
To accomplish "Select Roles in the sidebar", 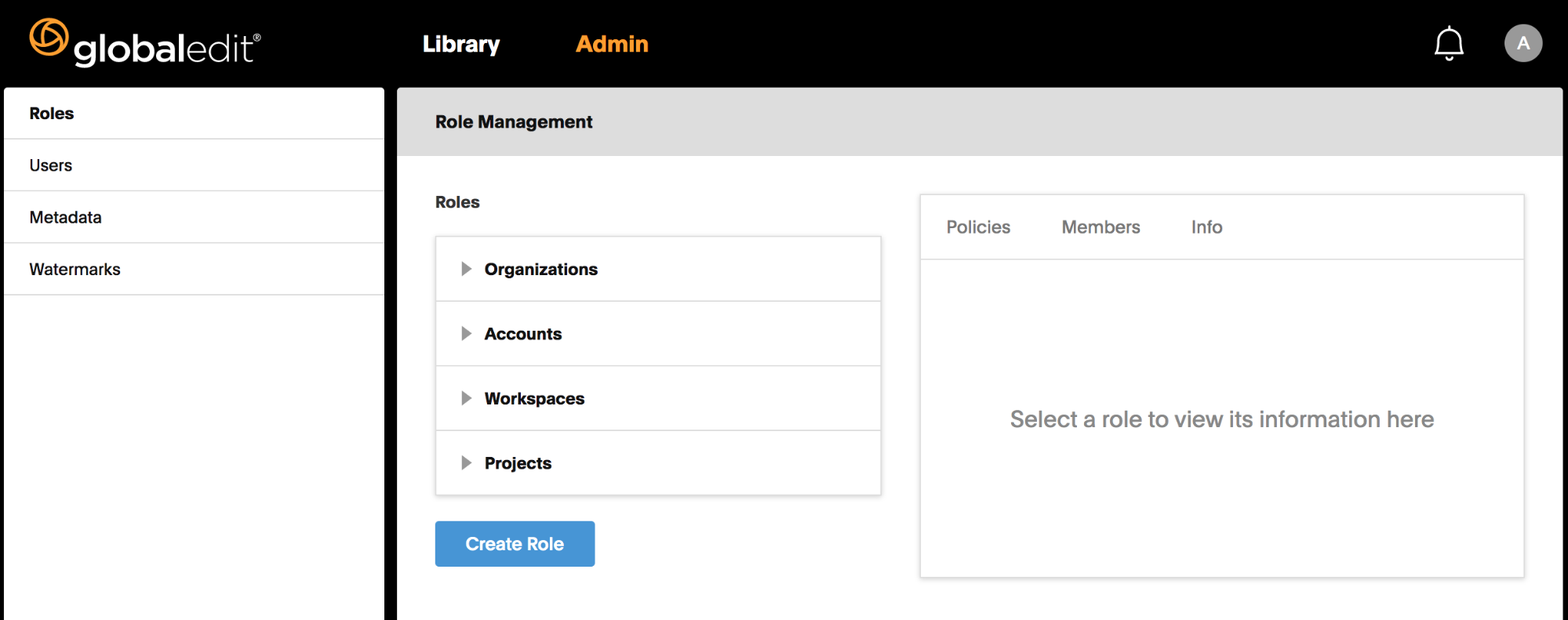I will 194,114.
